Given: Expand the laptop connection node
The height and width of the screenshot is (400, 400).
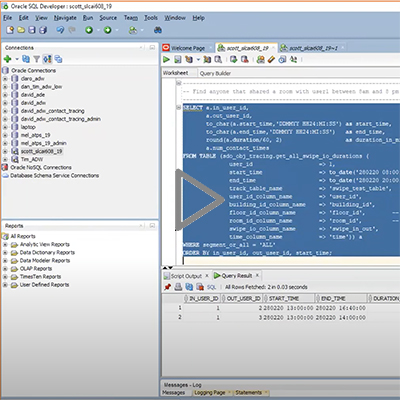Looking at the screenshot, I should [x=5, y=127].
